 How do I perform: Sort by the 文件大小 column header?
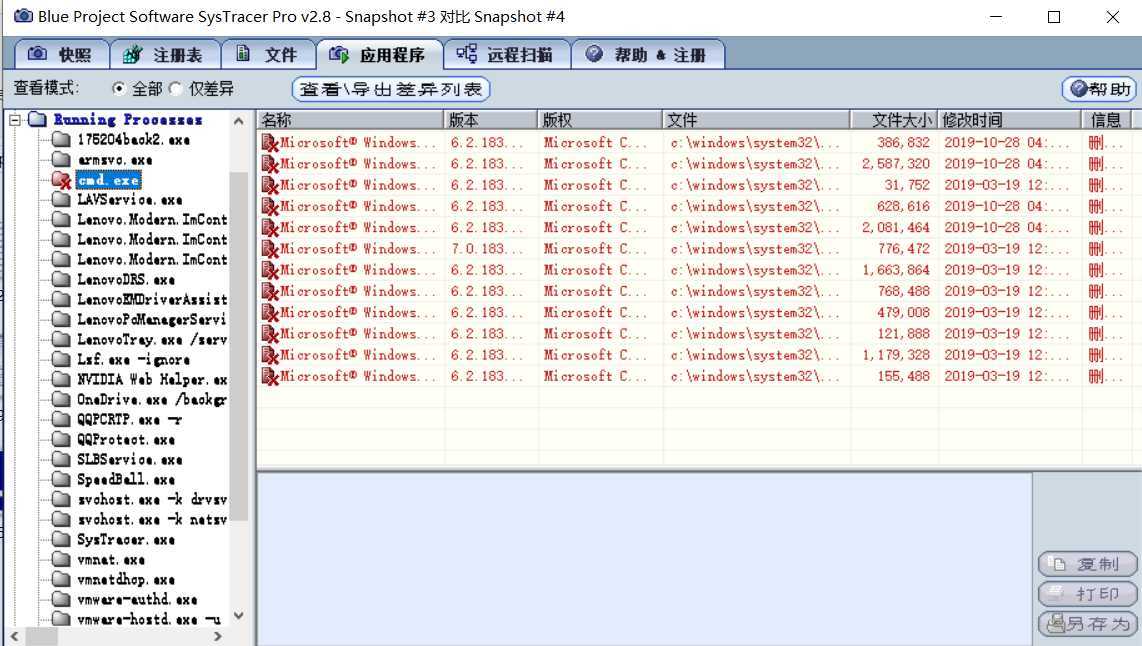894,119
